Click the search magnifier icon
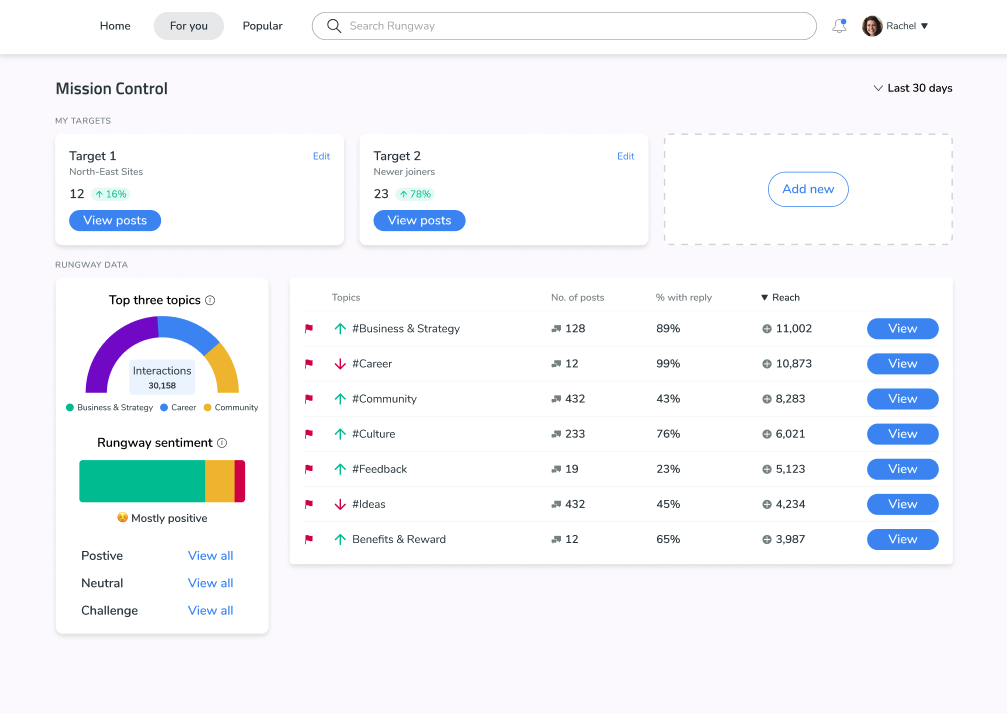The height and width of the screenshot is (714, 1007). coord(333,25)
